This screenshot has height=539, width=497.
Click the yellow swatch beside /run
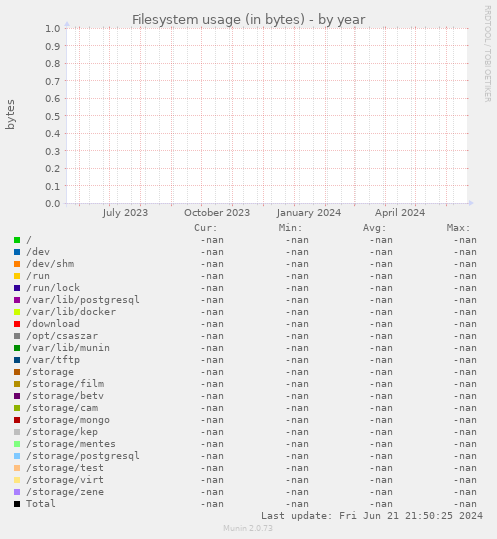click(x=17, y=276)
